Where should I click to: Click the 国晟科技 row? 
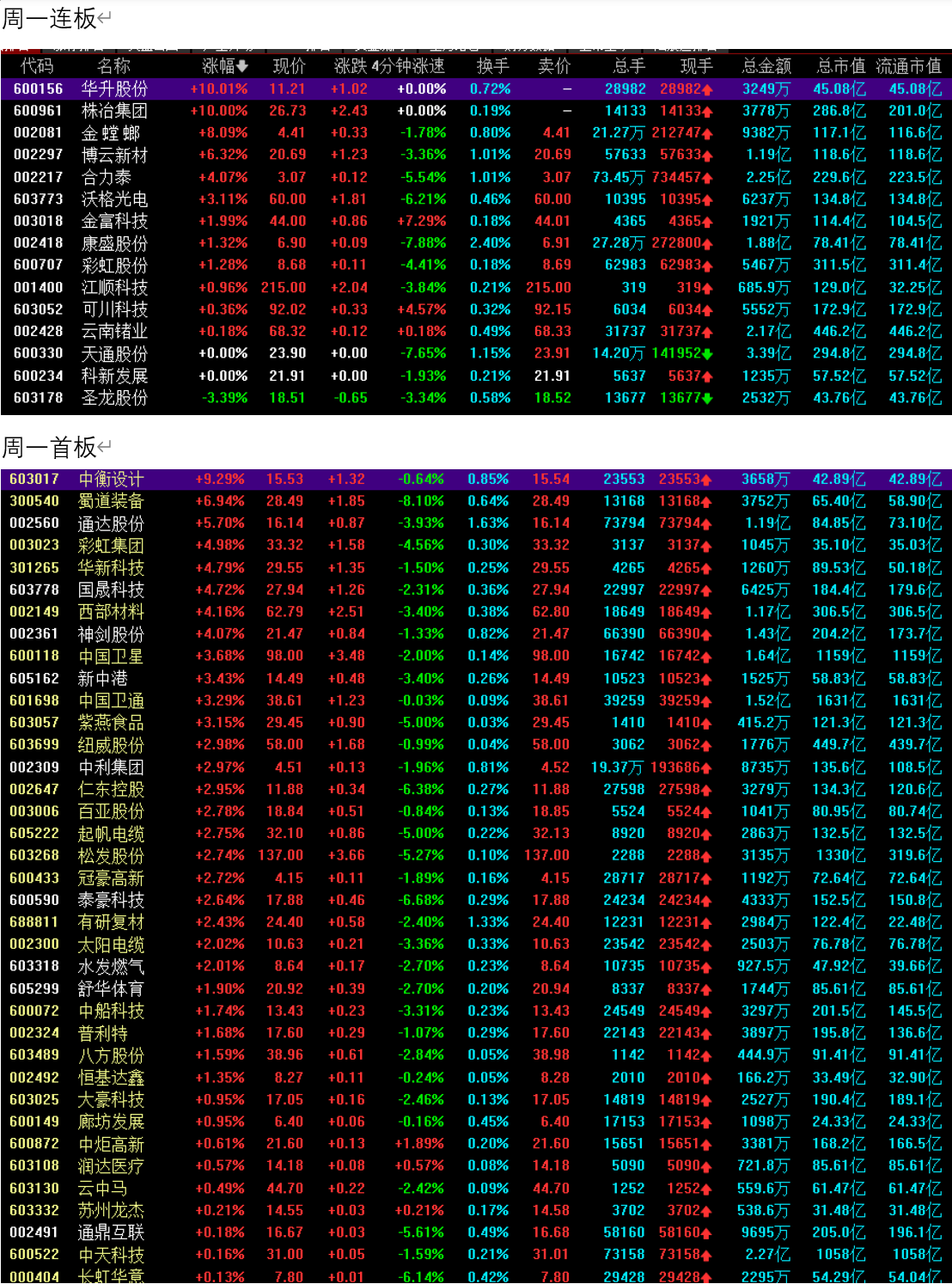476,590
